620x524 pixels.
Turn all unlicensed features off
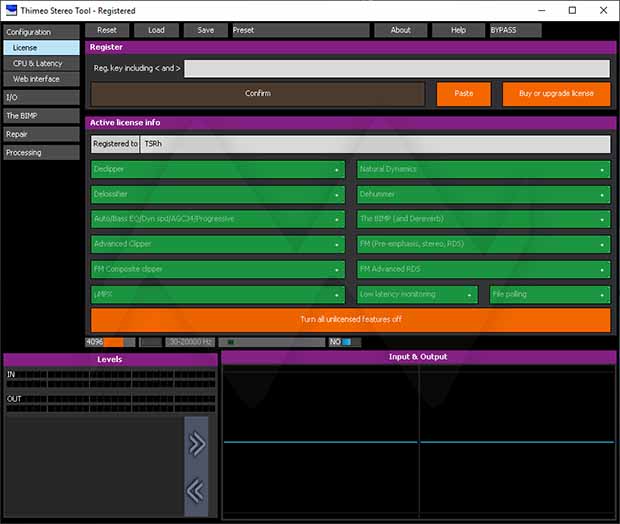[351, 320]
